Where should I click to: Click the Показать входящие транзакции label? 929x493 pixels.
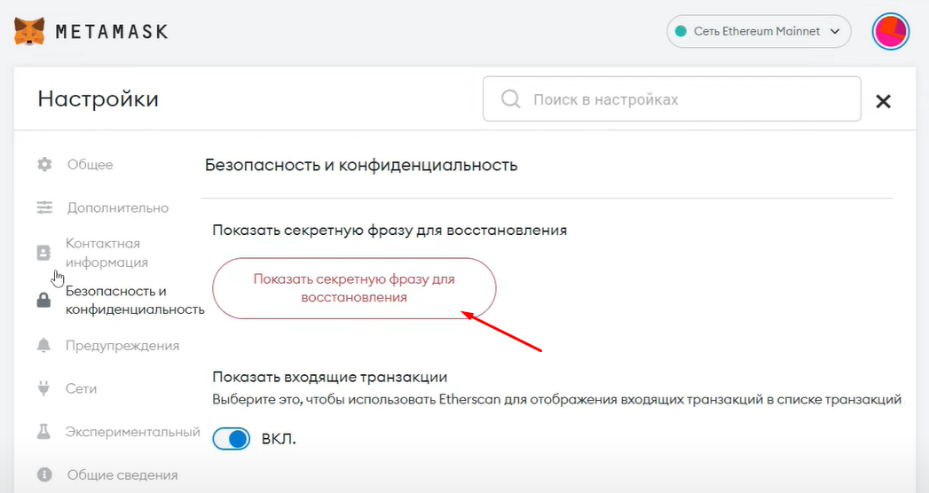coord(330,377)
